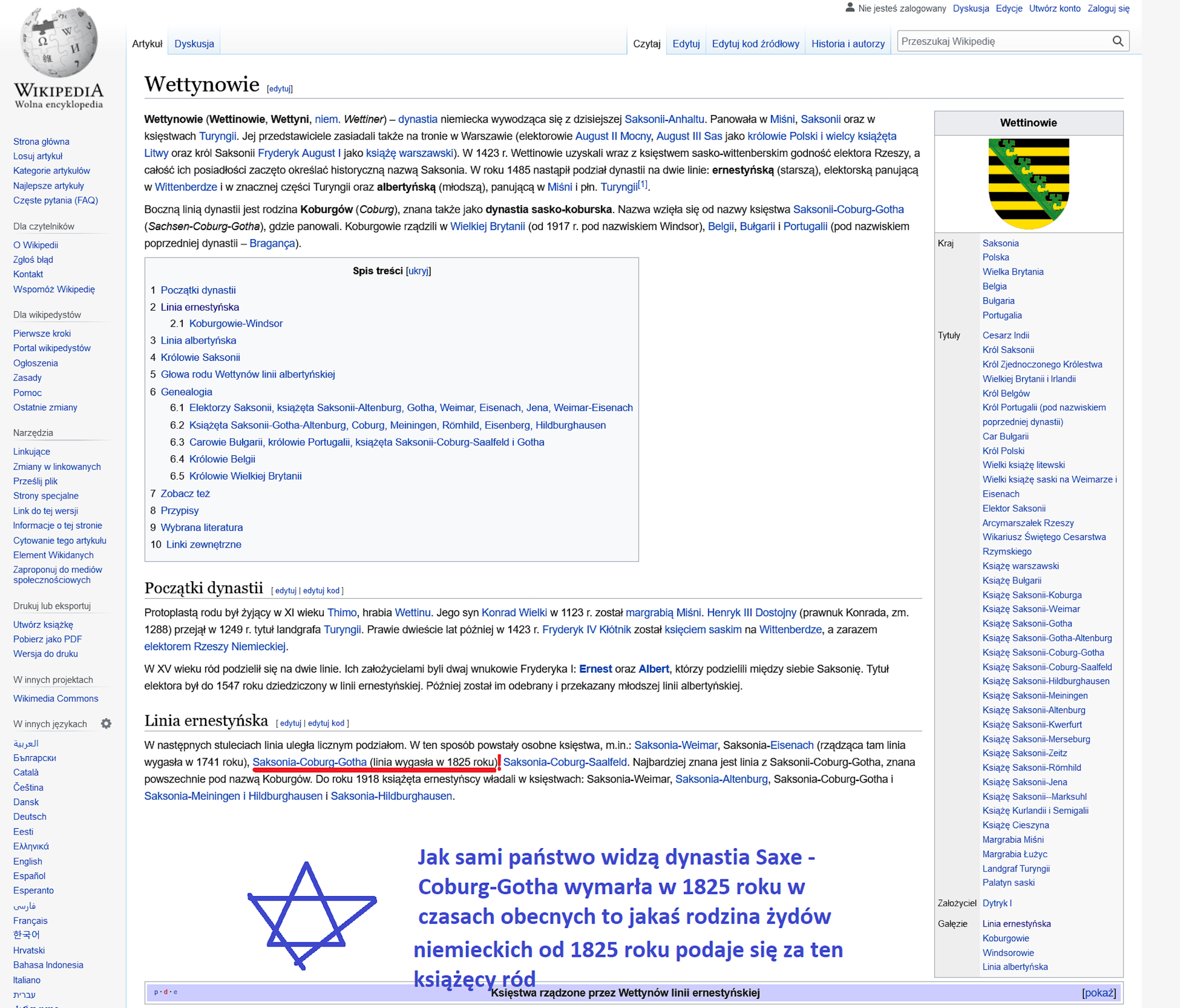Jump to Linki zewnętrzne contents entry
Viewport: 1180px width, 1008px height.
point(204,545)
